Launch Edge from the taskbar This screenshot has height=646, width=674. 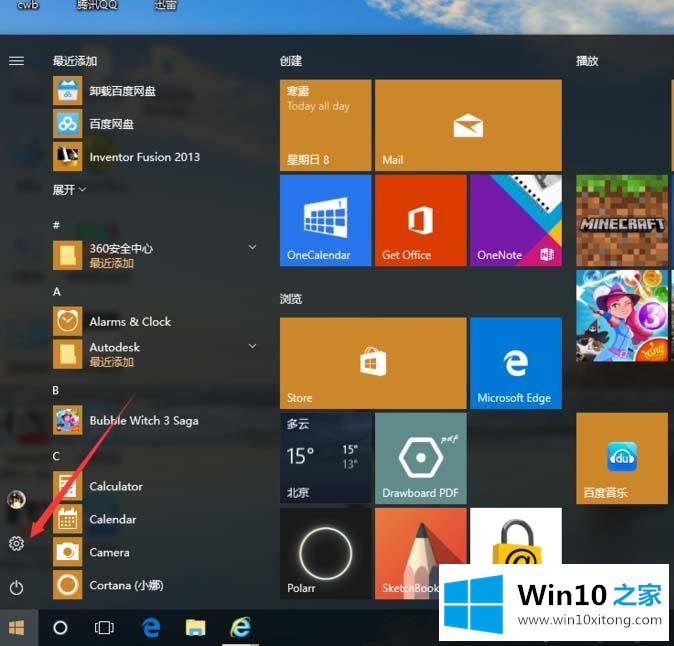point(151,628)
